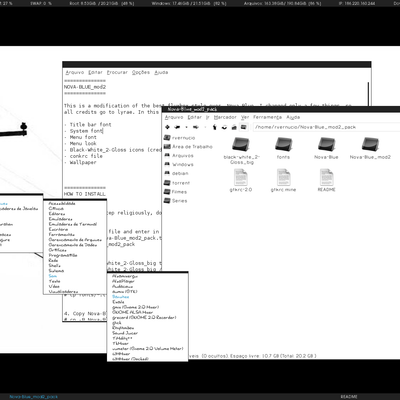Open Editar menu in text editor
Viewport: 400px width, 400px height.
[95, 72]
